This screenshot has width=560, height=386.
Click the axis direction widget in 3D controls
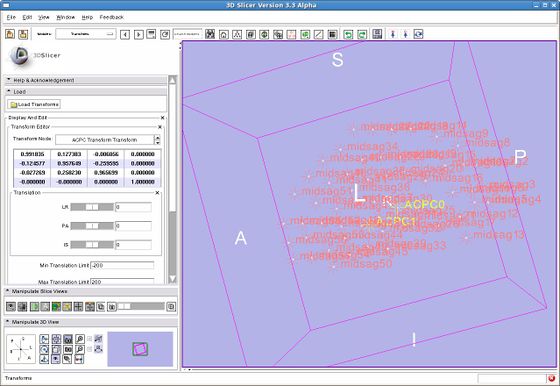pos(21,349)
